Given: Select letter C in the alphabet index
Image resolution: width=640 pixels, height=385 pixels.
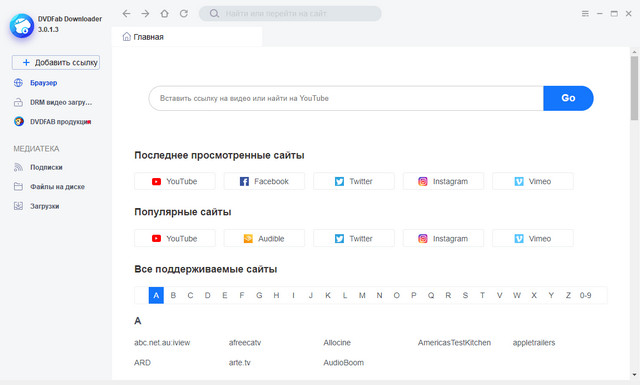Looking at the screenshot, I should coord(191,295).
